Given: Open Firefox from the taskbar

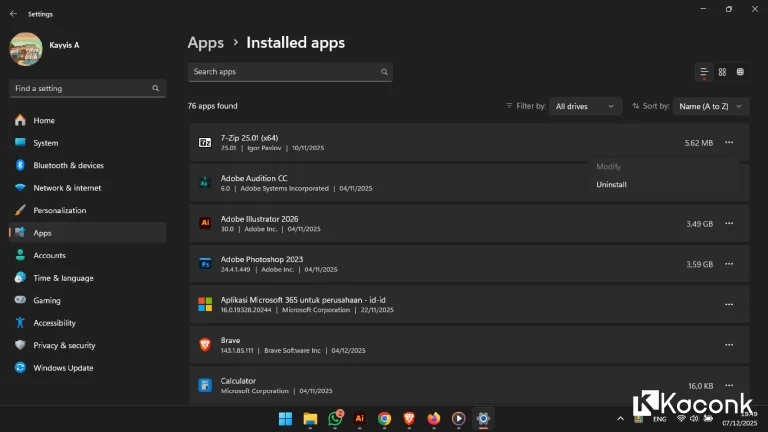Looking at the screenshot, I should [433, 419].
